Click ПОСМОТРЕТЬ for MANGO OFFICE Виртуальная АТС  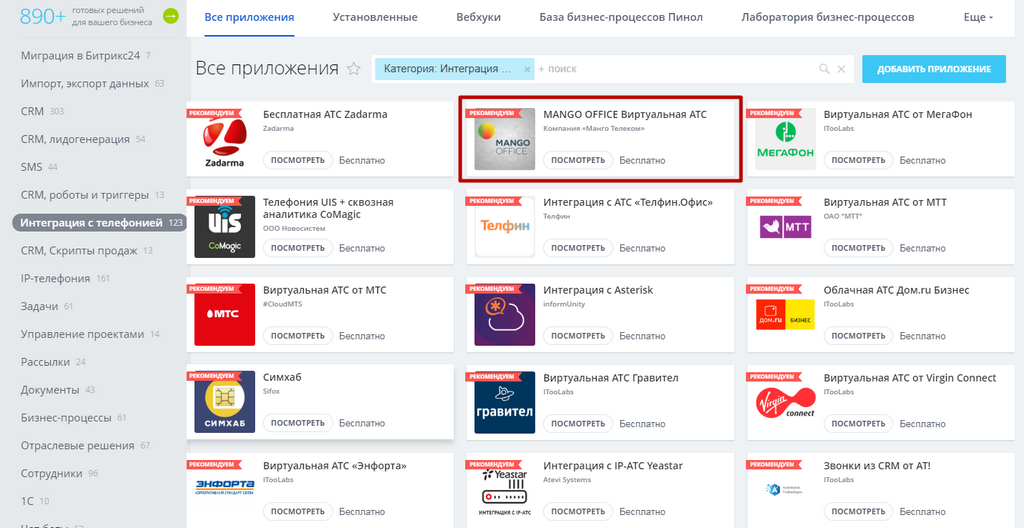pyautogui.click(x=578, y=160)
